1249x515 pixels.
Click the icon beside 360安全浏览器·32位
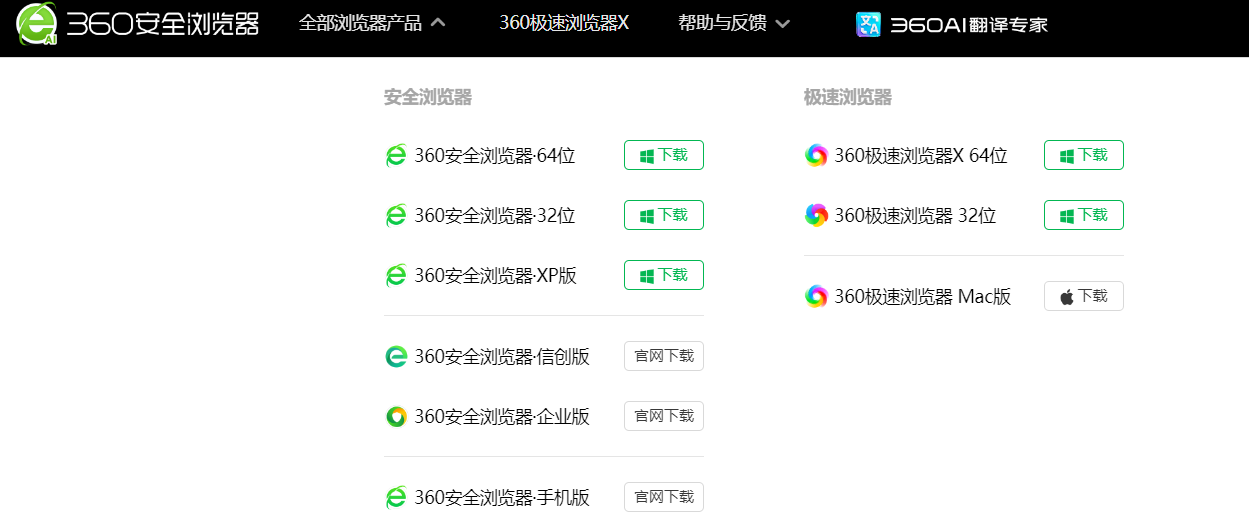pos(396,216)
